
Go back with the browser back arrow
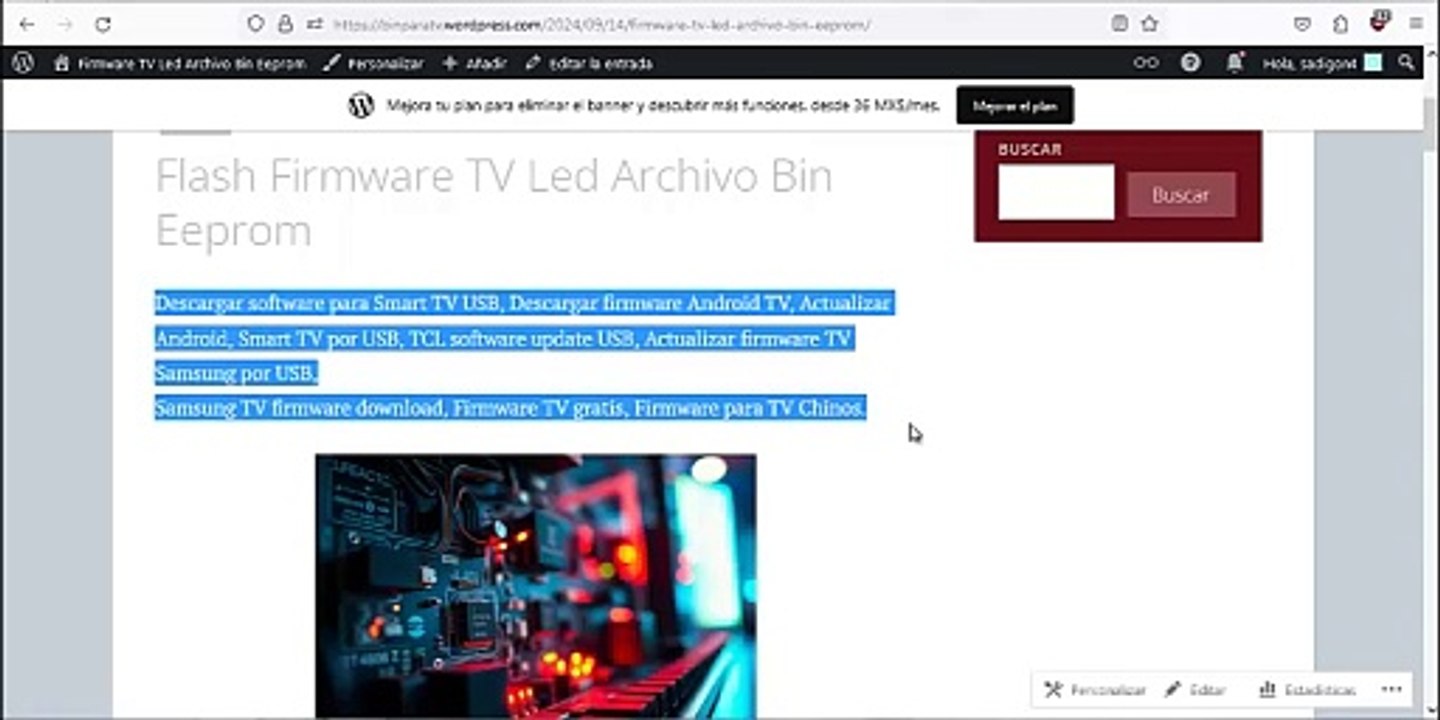[x=28, y=24]
